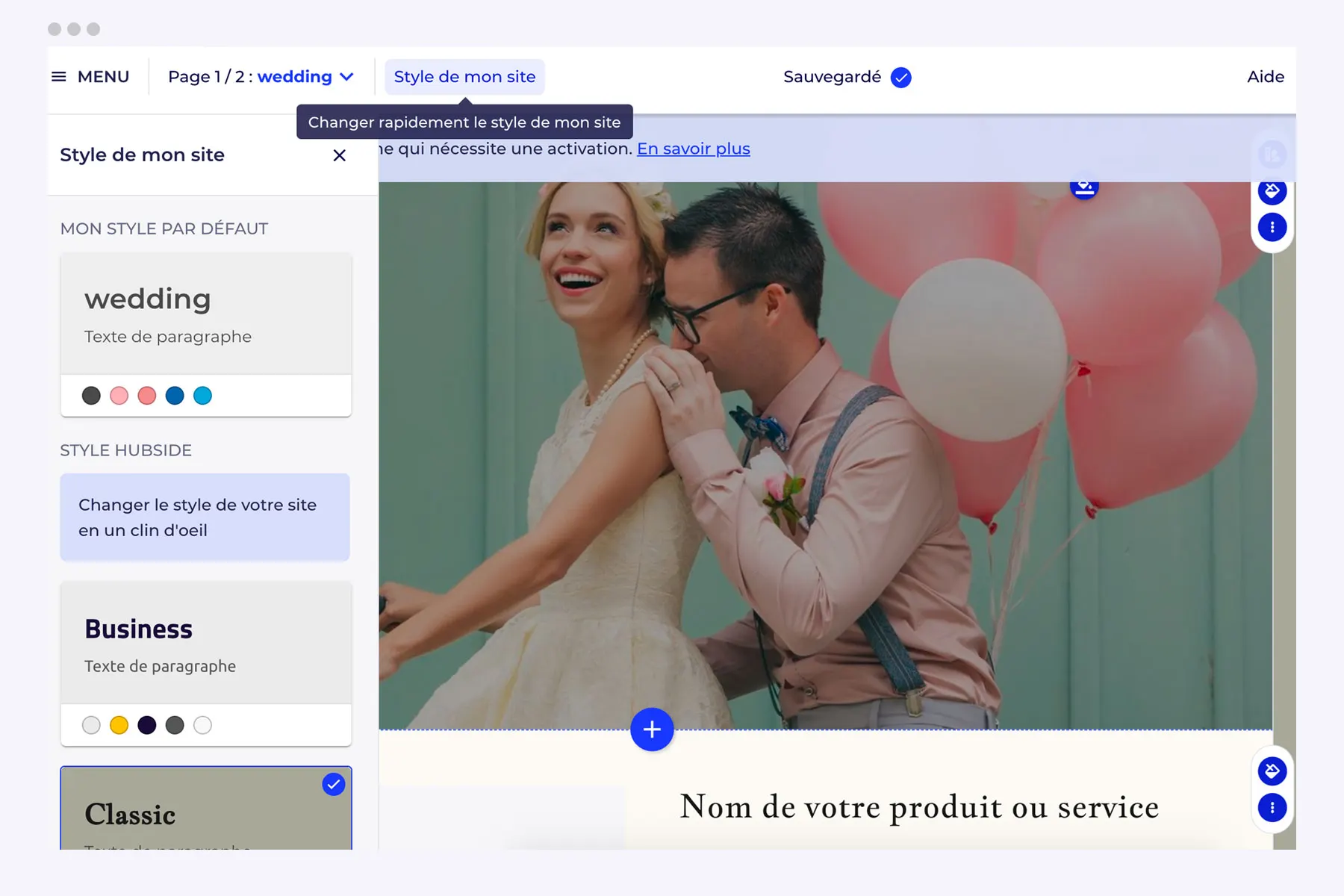Open the three-dot menu beside hero section

tap(1272, 227)
